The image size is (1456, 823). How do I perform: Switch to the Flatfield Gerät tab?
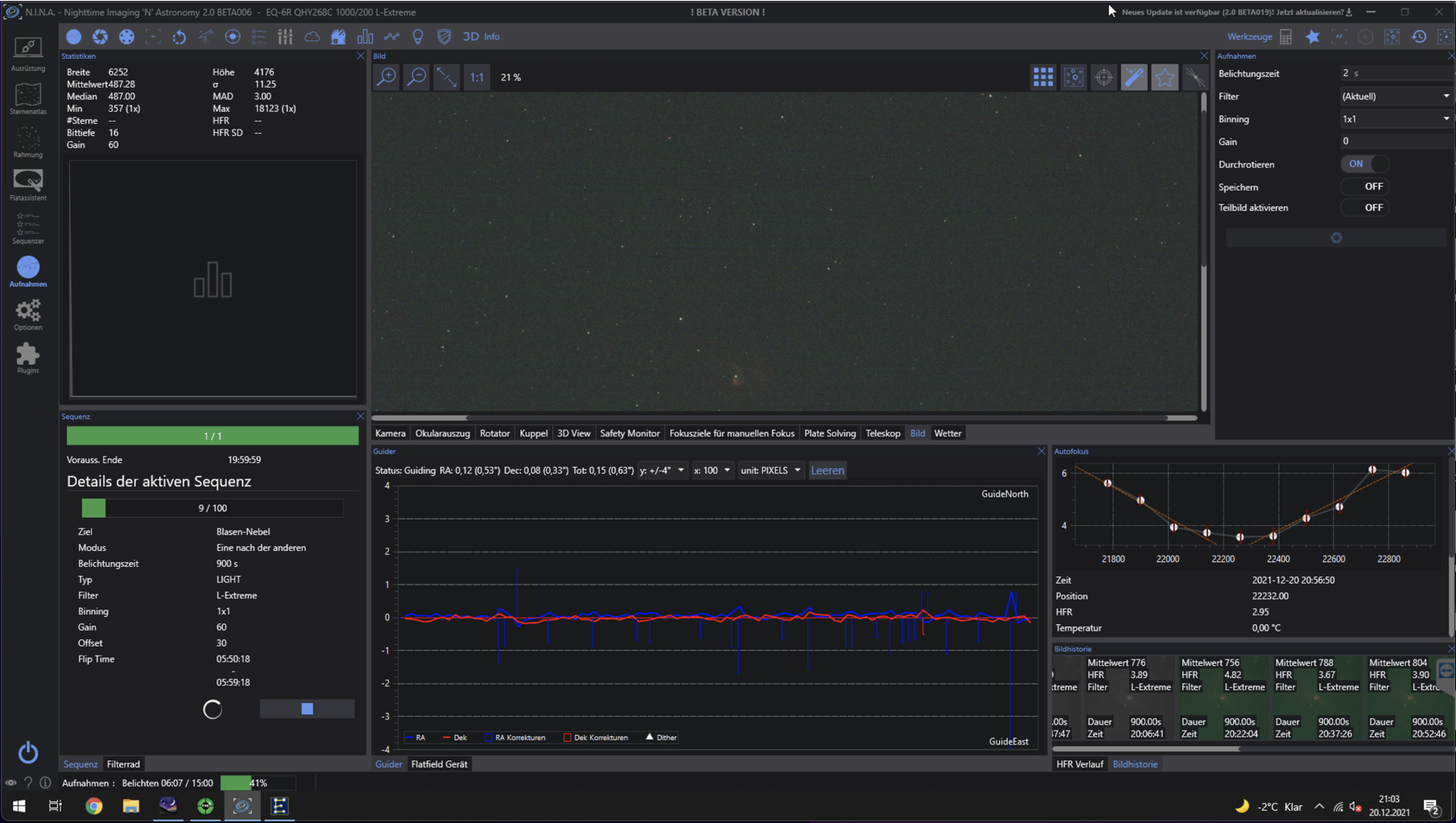click(x=439, y=764)
